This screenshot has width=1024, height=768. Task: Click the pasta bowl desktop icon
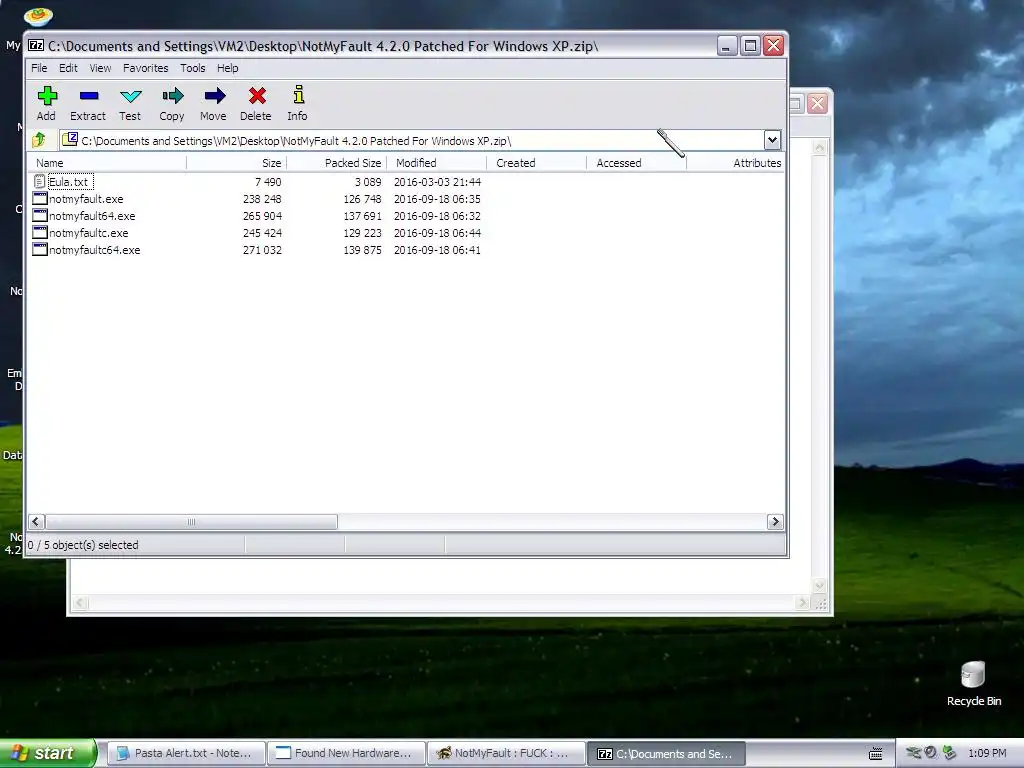point(38,16)
